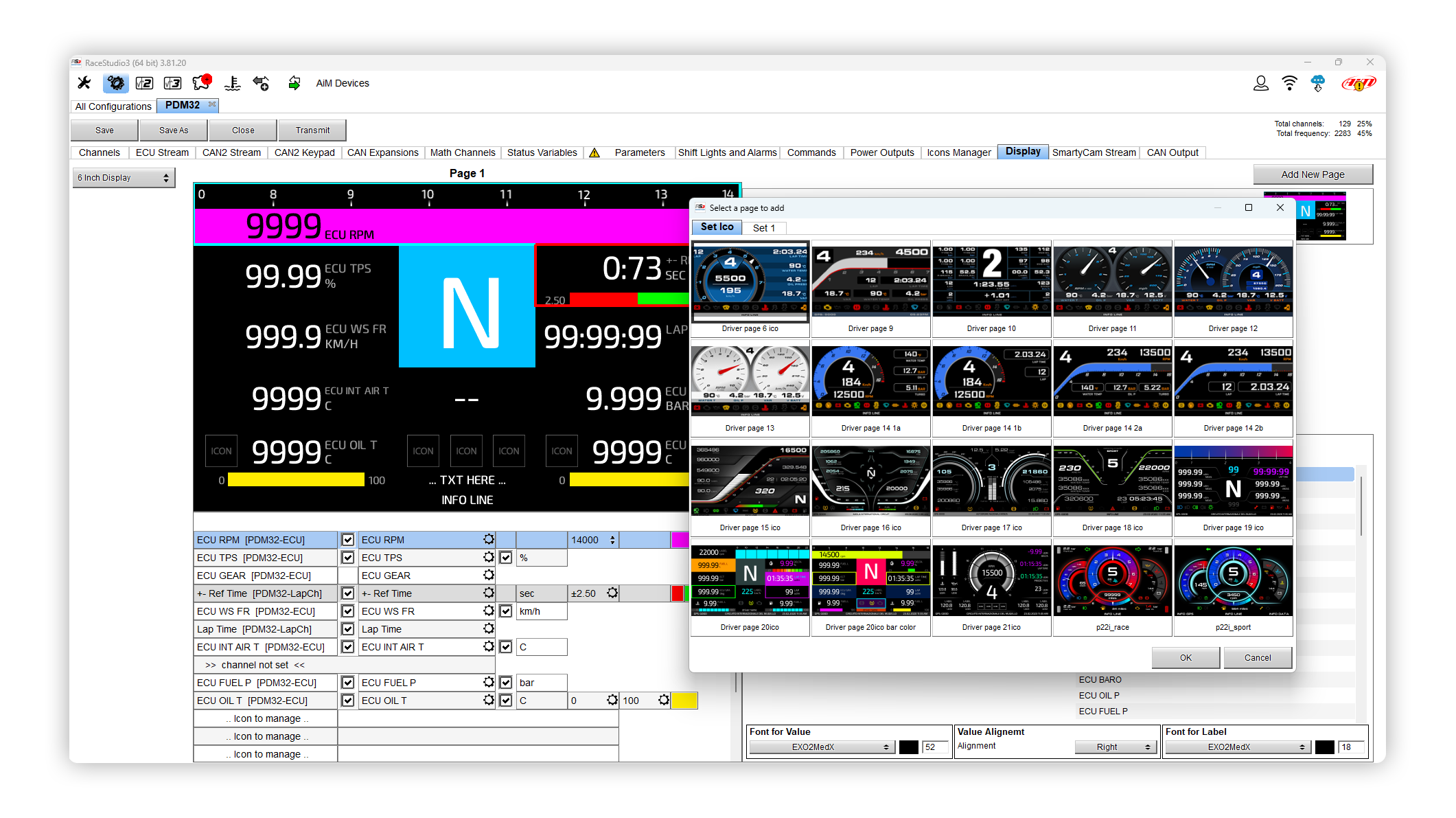The image size is (1456, 818).
Task: Click the magenta color swatch for ECU RPM
Action: pos(680,540)
